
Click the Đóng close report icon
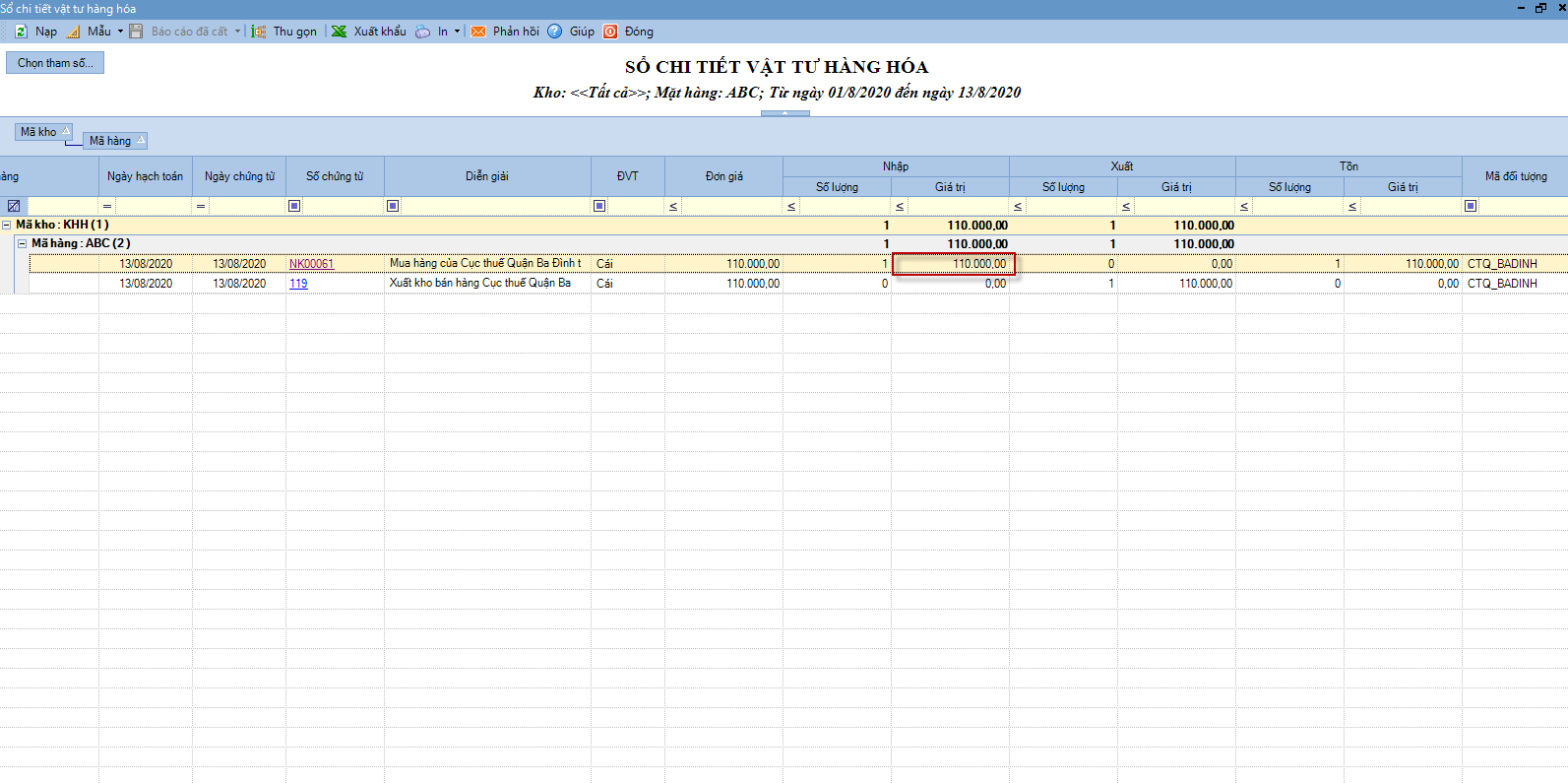[610, 32]
